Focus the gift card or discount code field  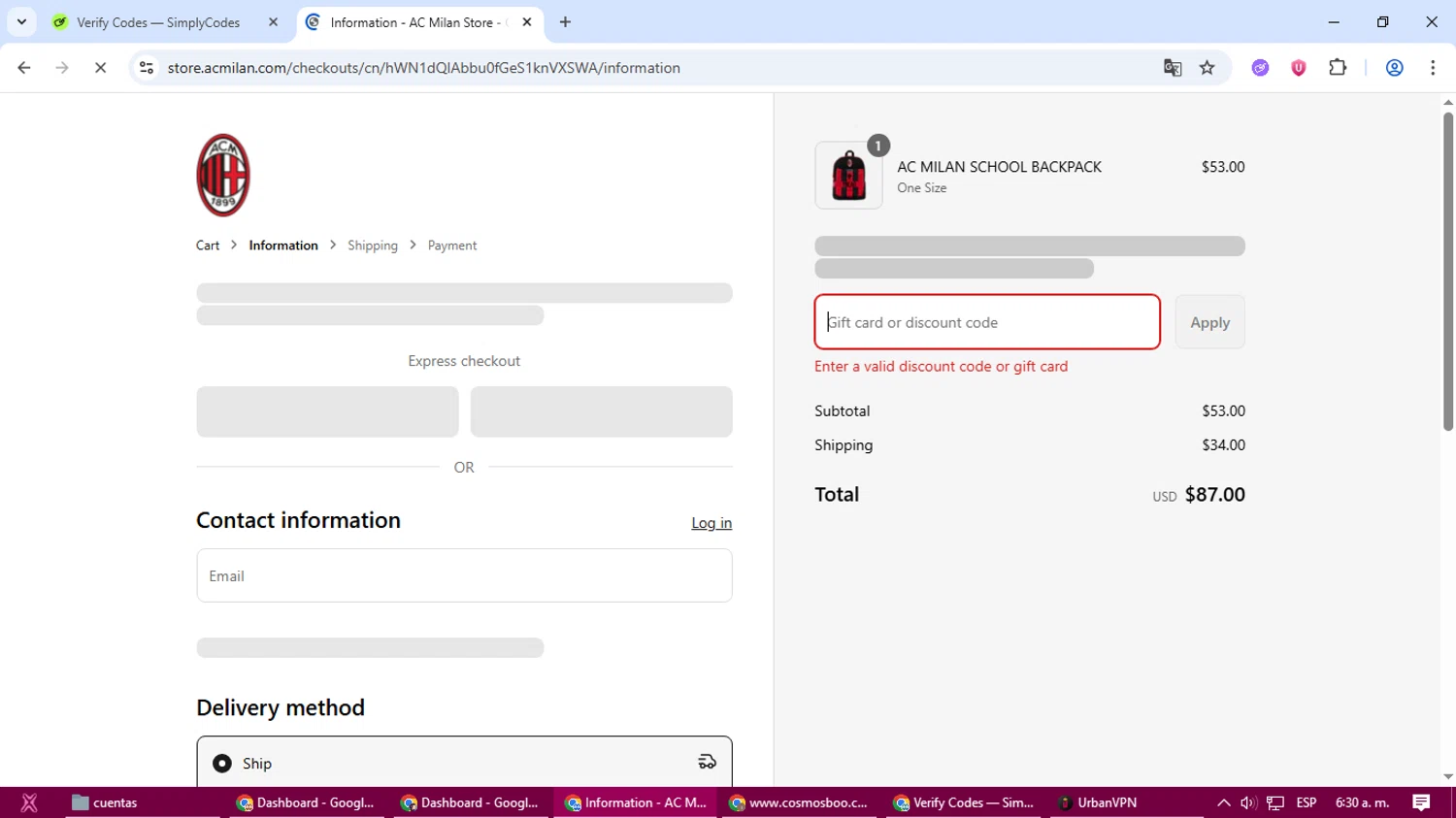click(987, 322)
